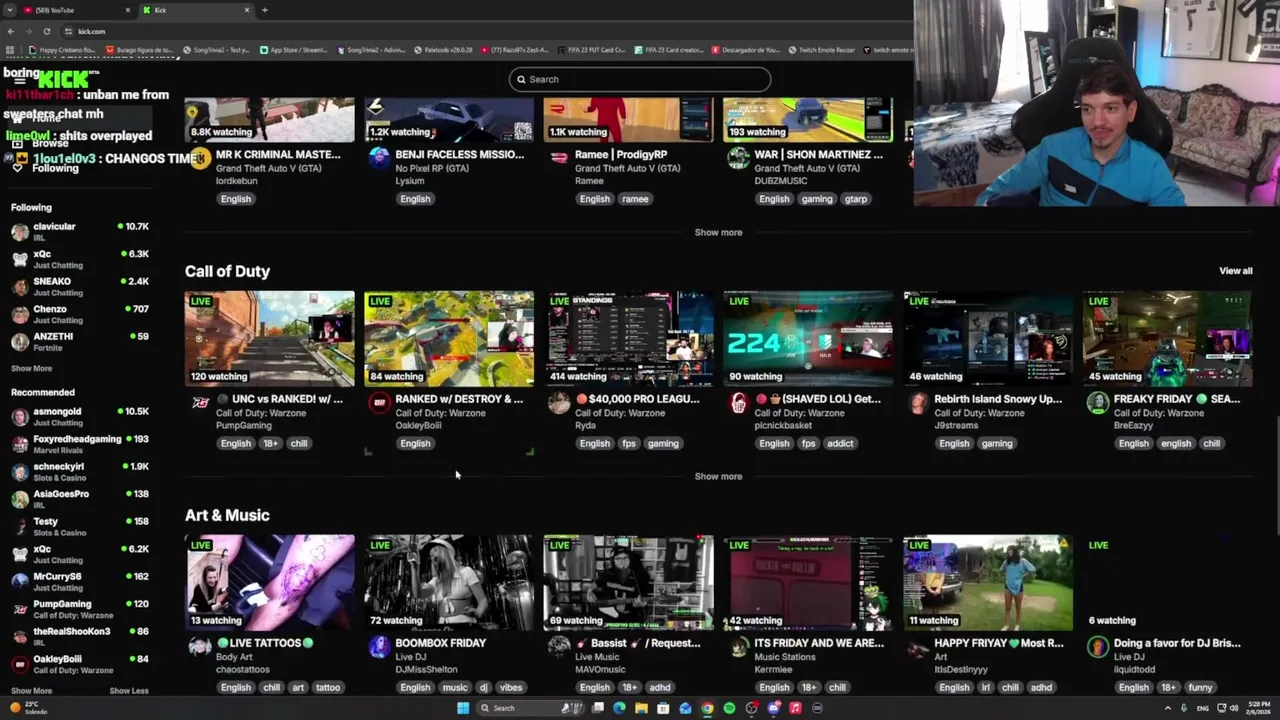1280x720 pixels.
Task: Click AsiaGoesPro's avatar in Recommended list
Action: [20, 499]
